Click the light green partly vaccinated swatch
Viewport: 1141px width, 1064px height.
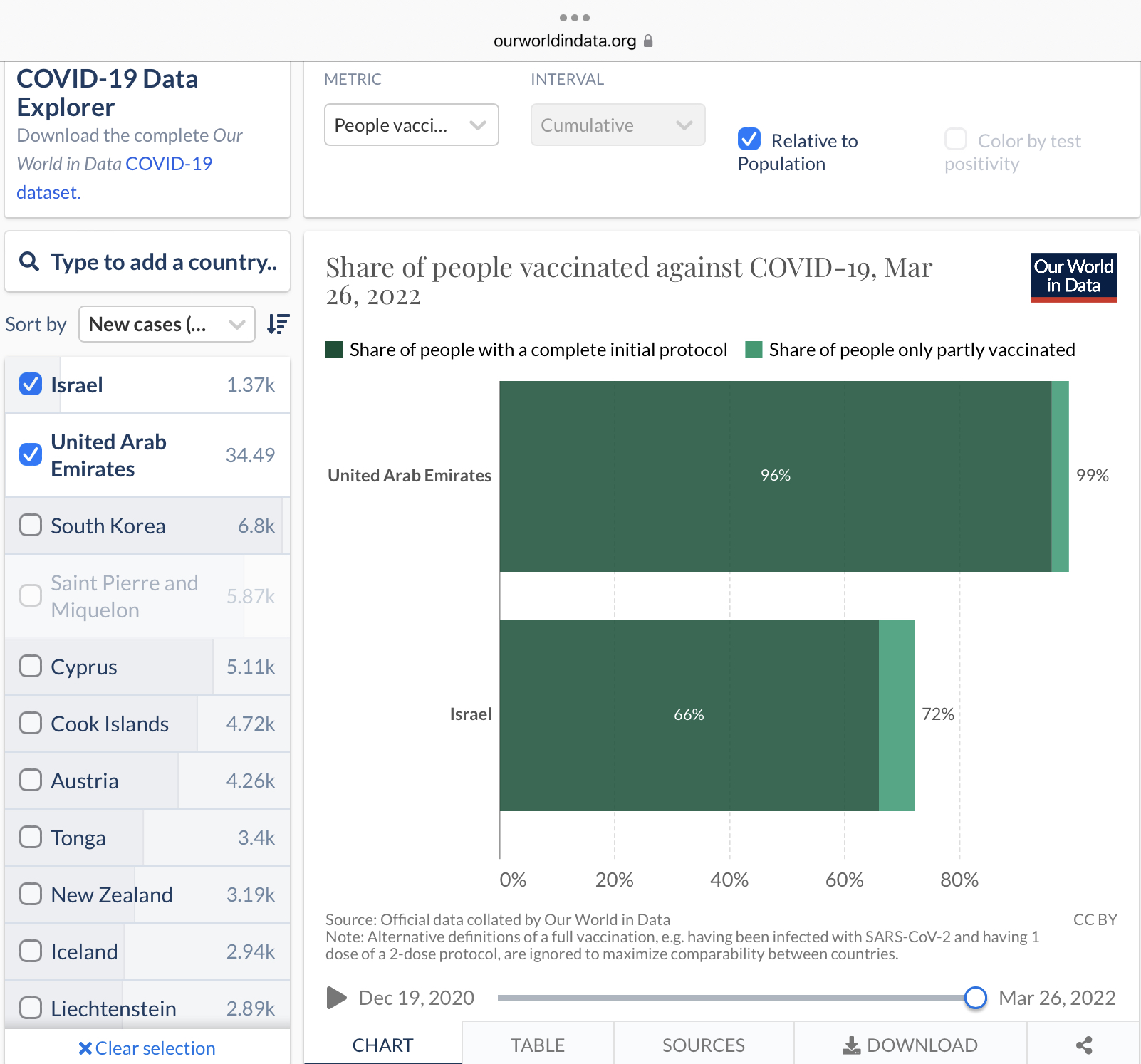[754, 350]
